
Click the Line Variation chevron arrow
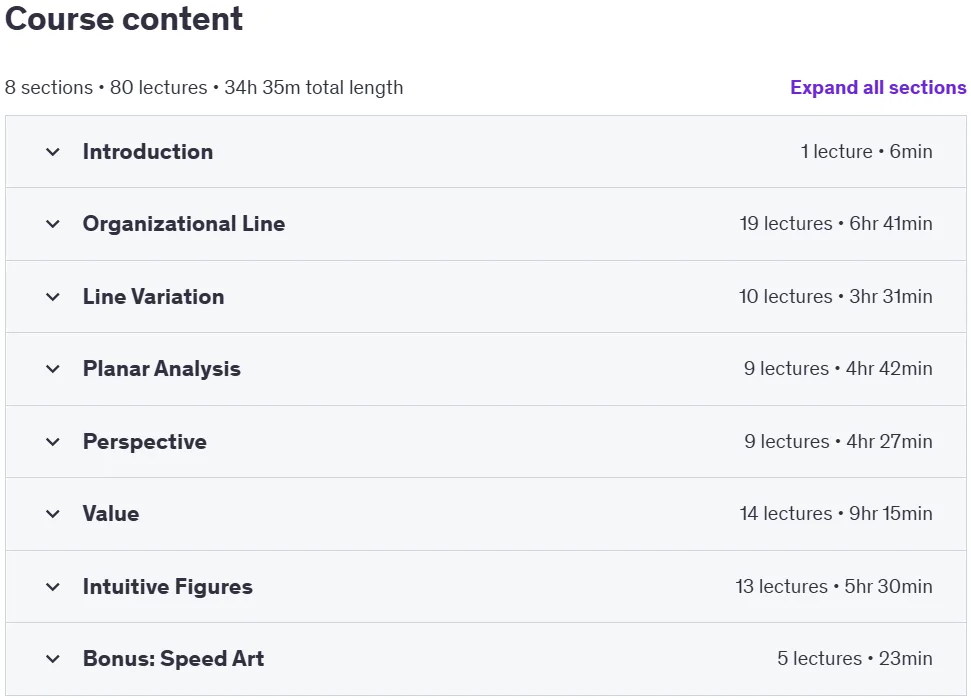pos(53,297)
